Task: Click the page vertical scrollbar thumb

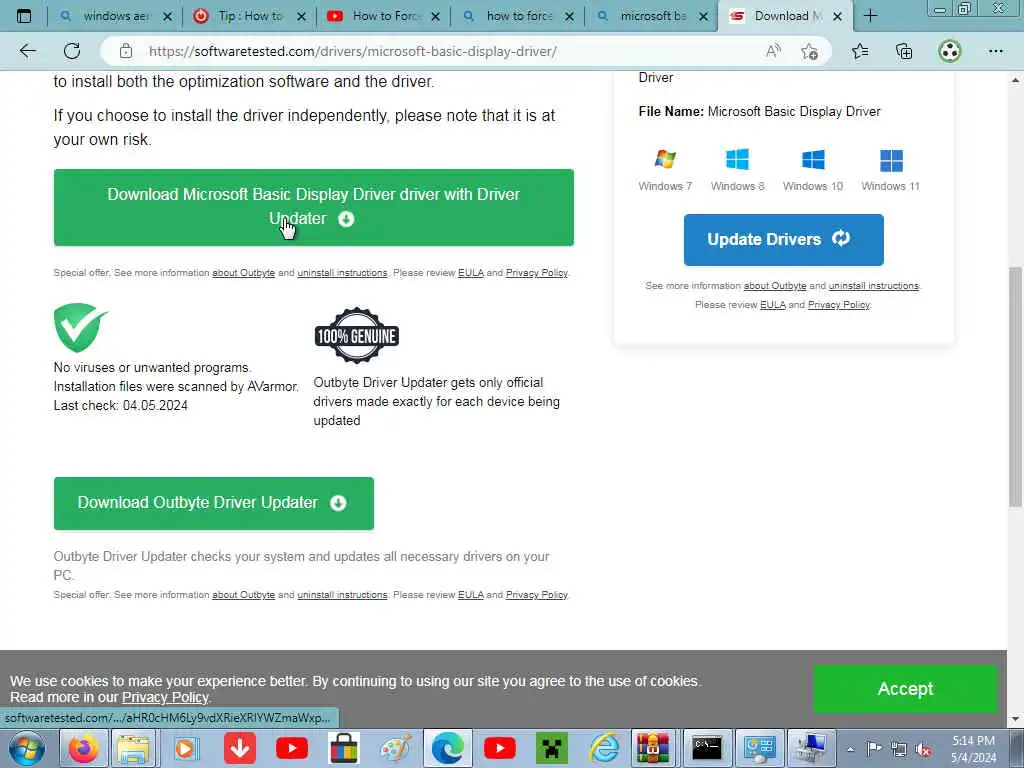Action: [1015, 387]
